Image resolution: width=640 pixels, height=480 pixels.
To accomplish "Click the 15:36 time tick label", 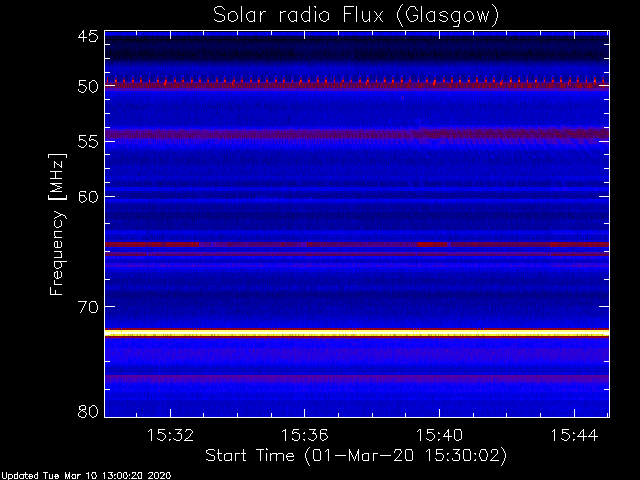I will 304,435.
